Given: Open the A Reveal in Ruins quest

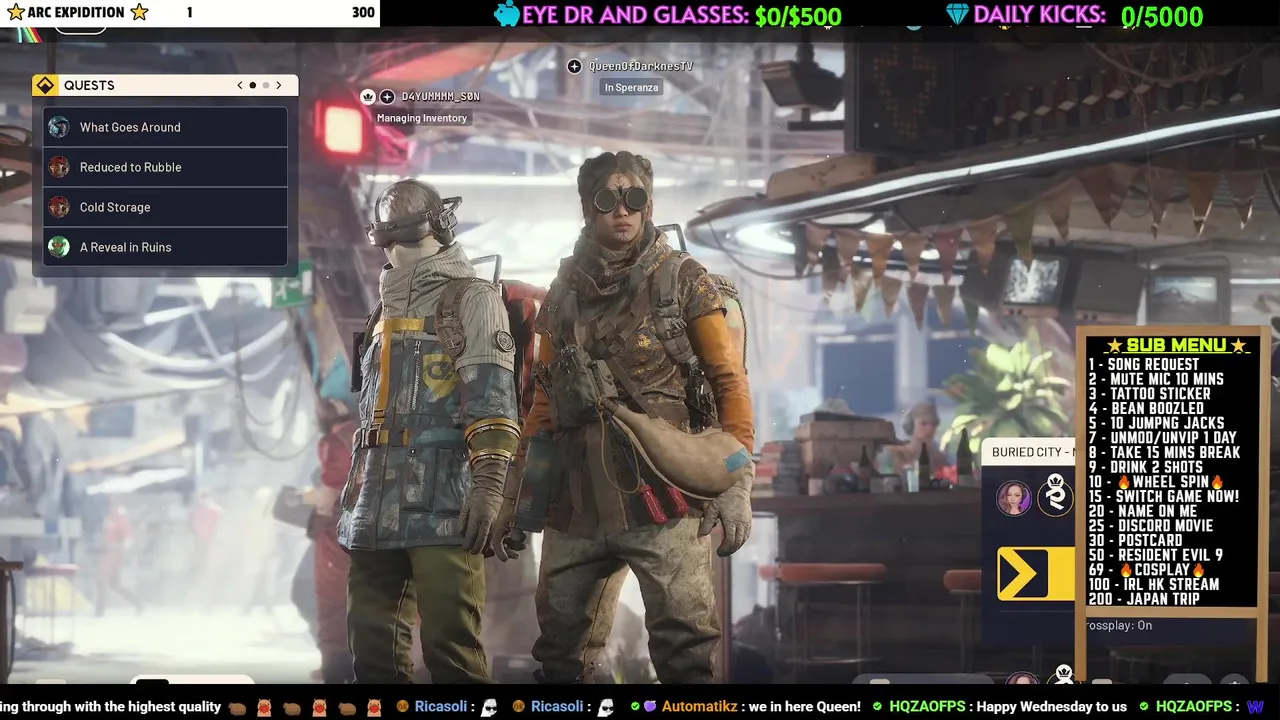Looking at the screenshot, I should (x=165, y=247).
